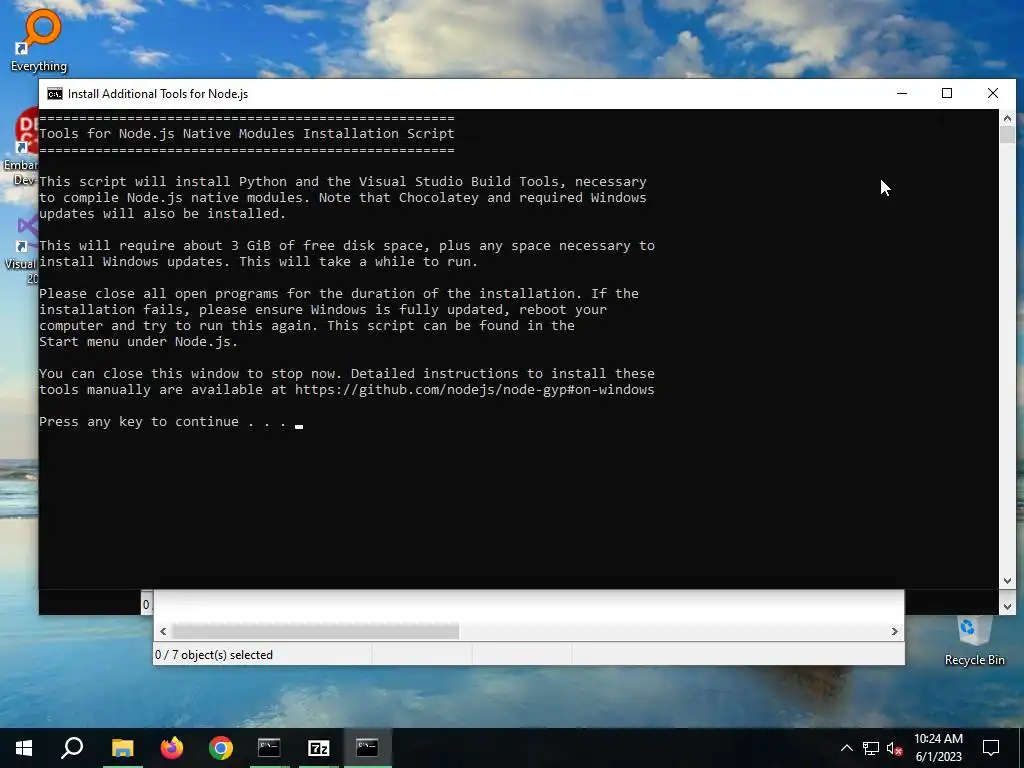Launch File Explorer from taskbar
The image size is (1024, 768).
(x=122, y=748)
